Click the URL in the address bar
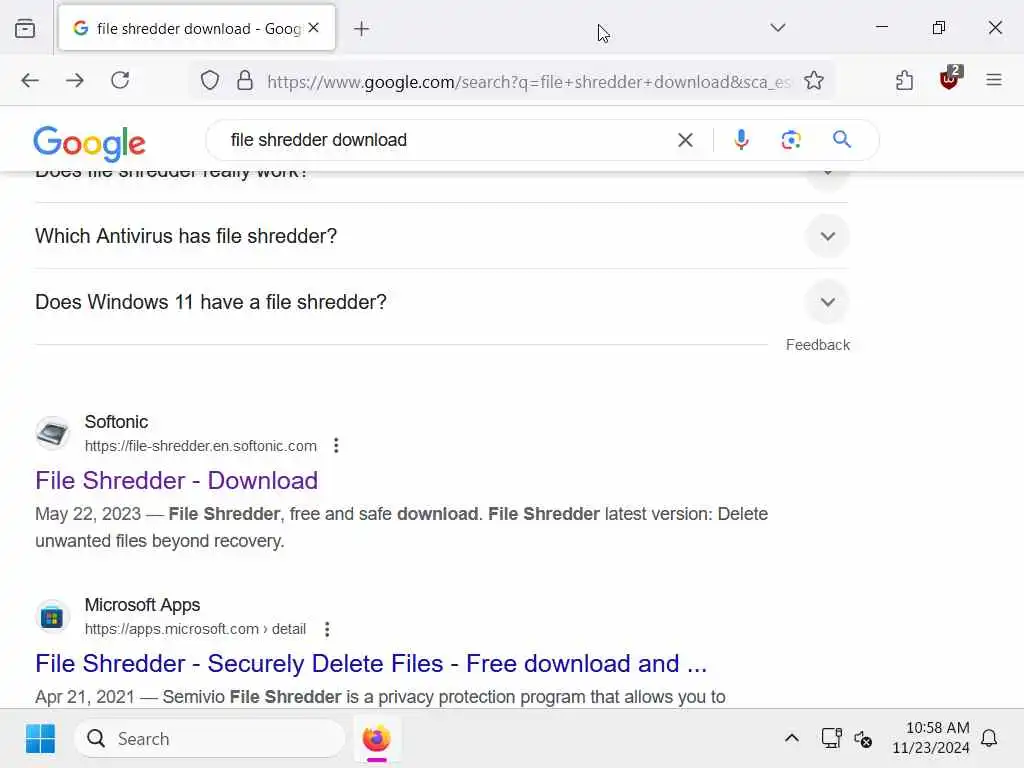 [528, 82]
